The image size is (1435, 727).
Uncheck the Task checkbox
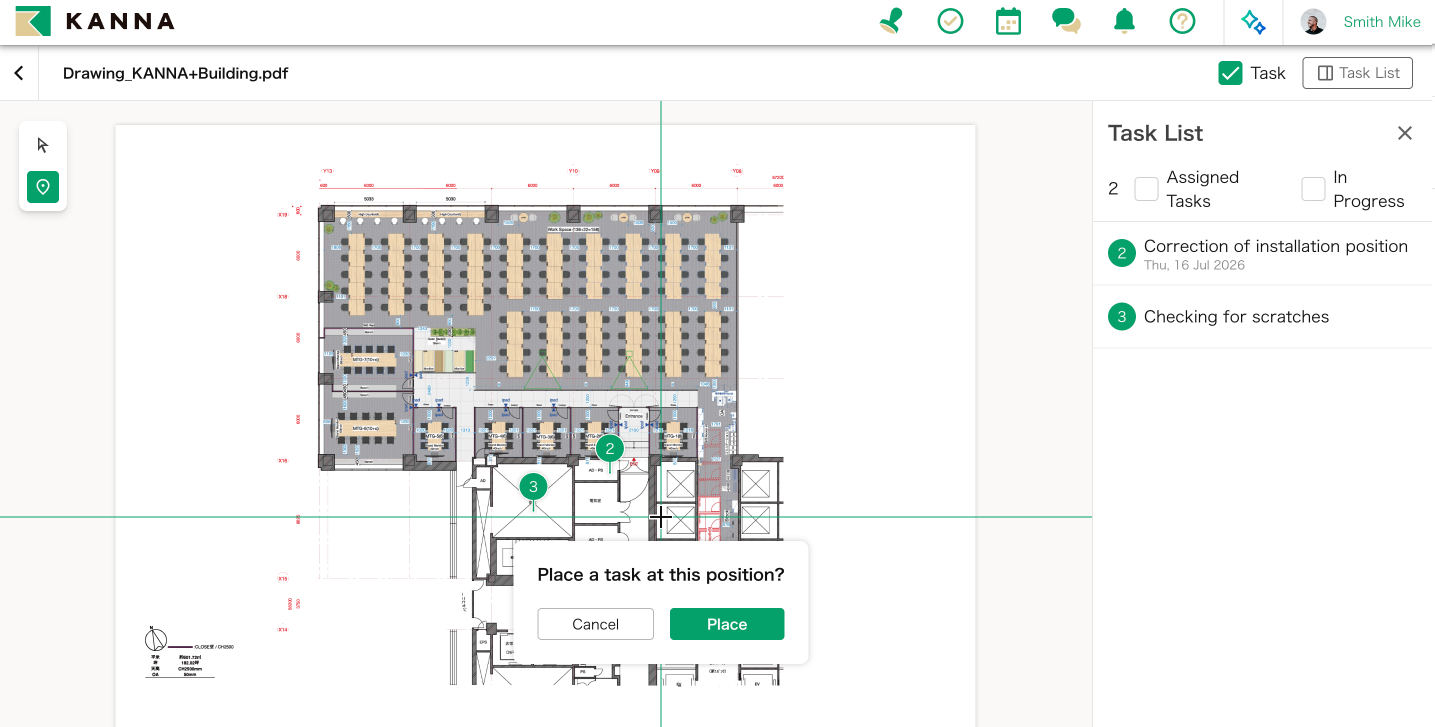1230,73
